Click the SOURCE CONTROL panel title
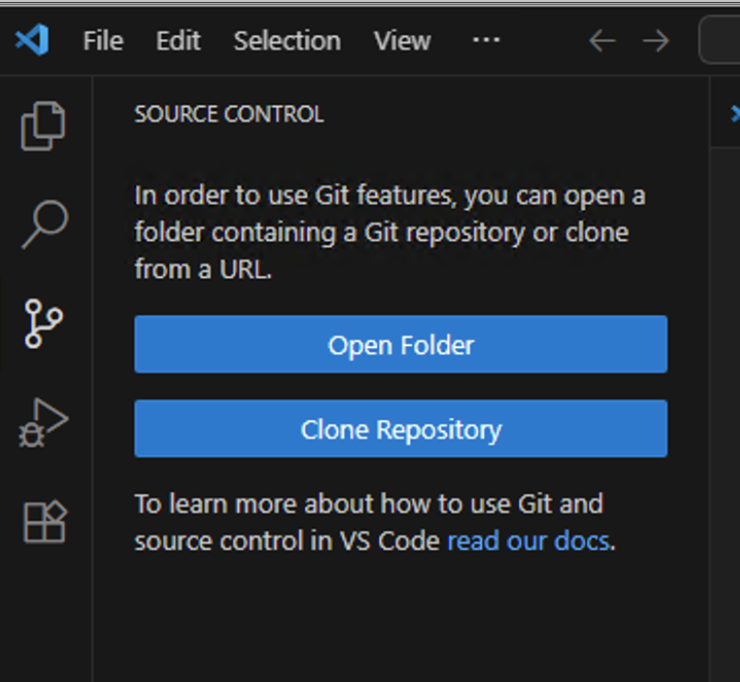The width and height of the screenshot is (740, 682). pyautogui.click(x=229, y=114)
